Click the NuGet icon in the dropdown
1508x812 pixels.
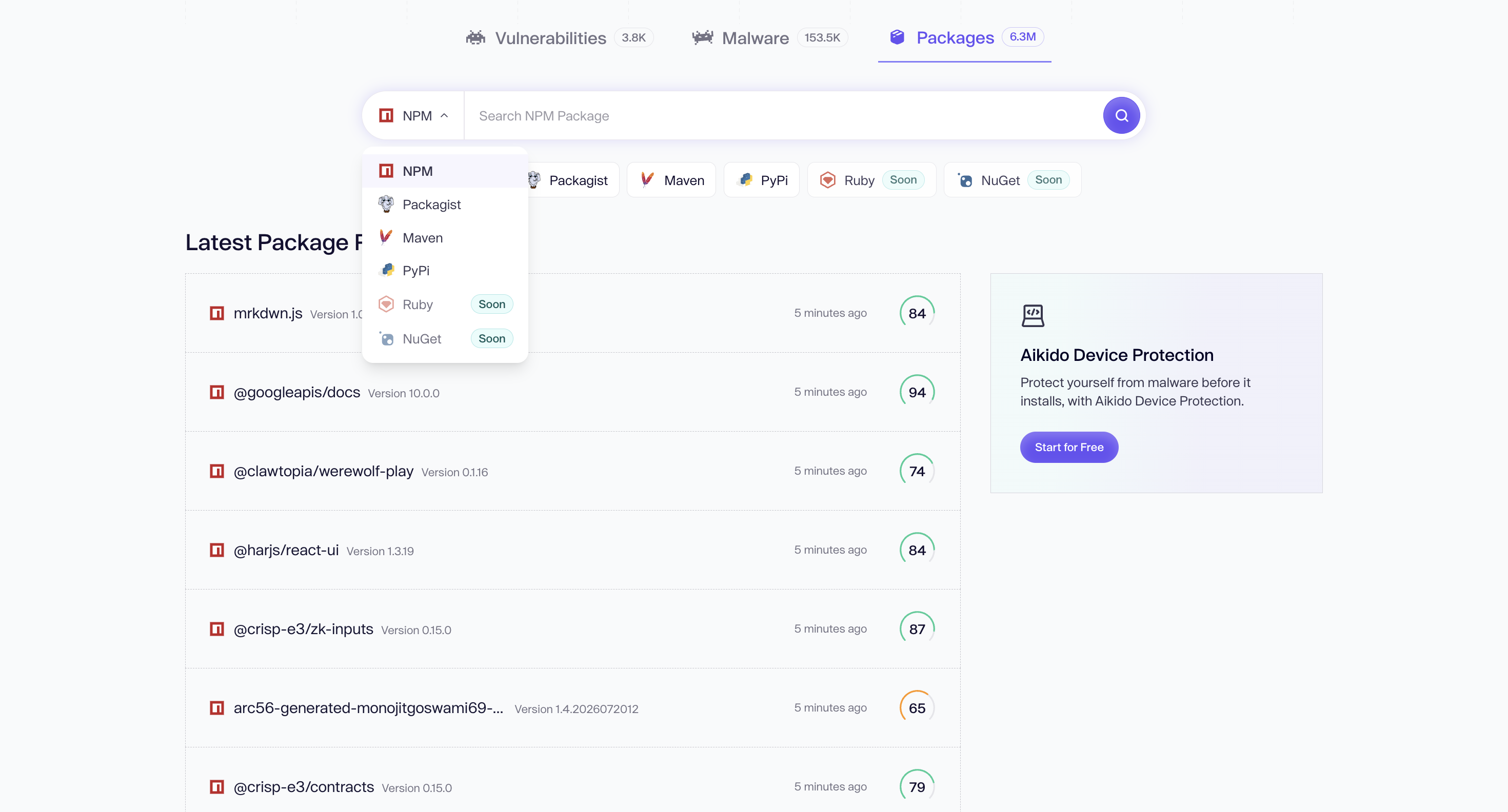click(386, 338)
